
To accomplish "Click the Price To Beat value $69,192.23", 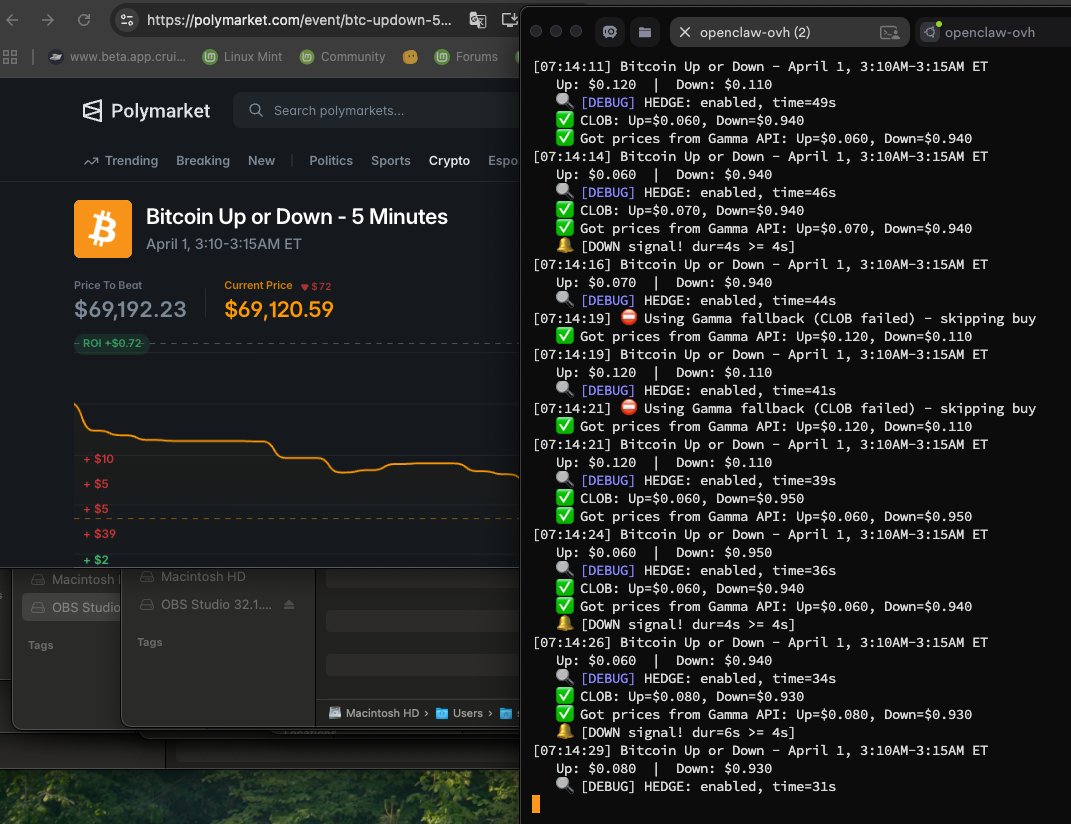I will 130,310.
